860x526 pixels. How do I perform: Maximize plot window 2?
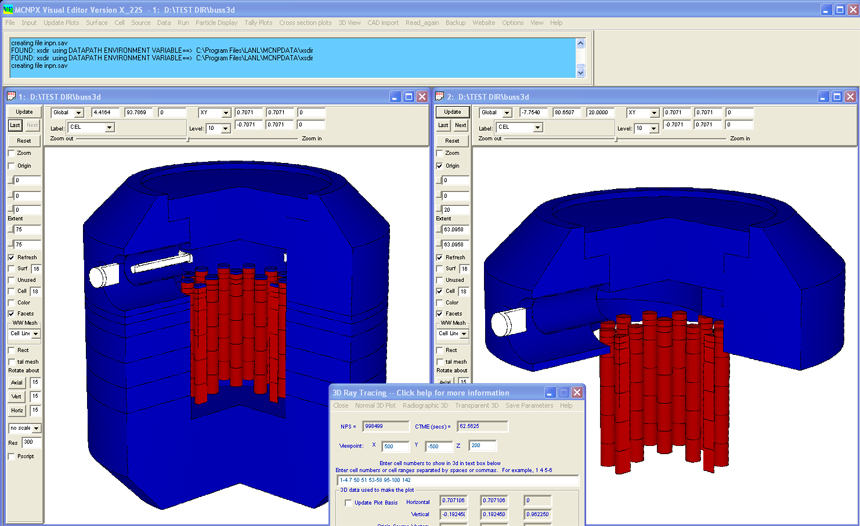coord(837,97)
